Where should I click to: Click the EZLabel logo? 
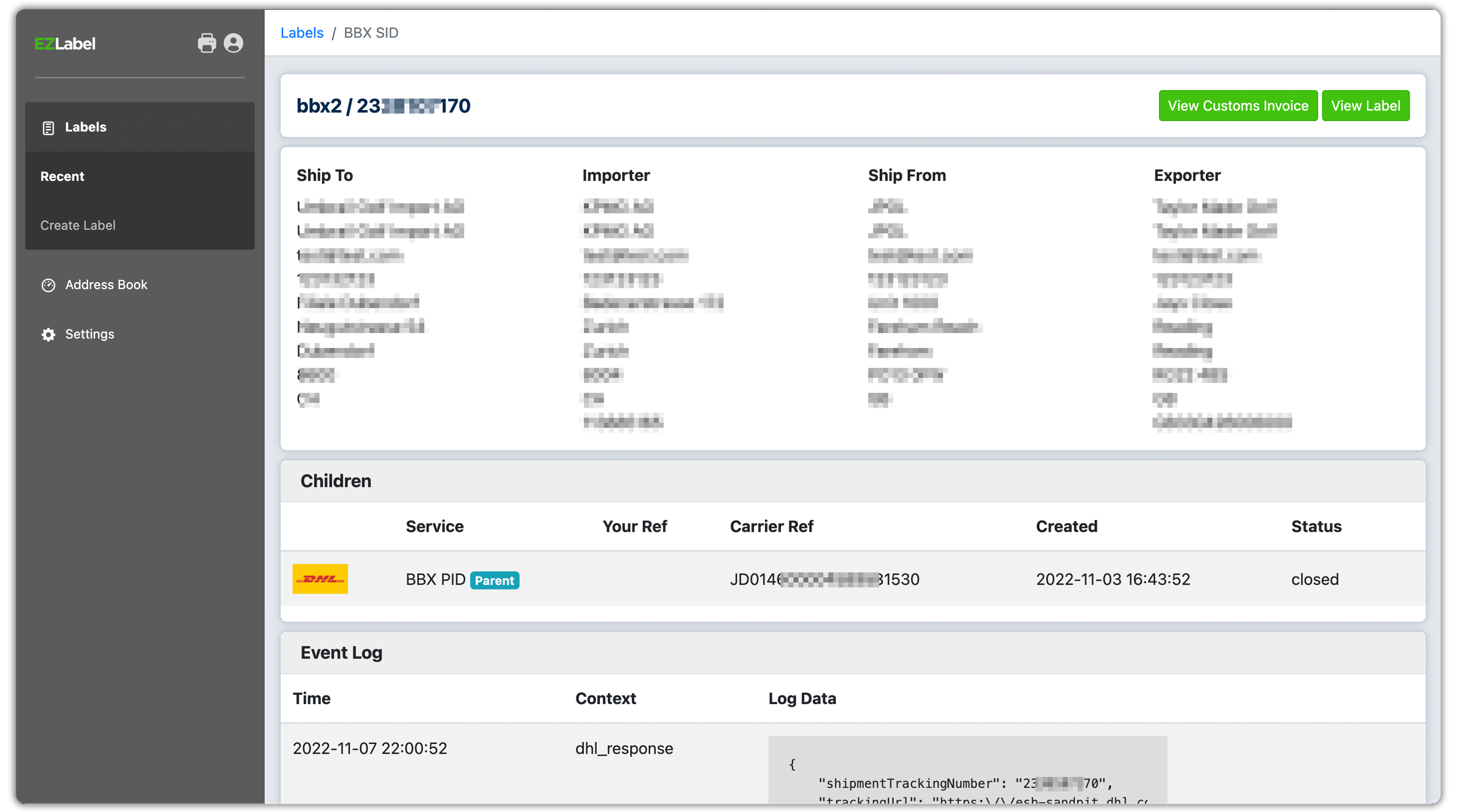coord(65,43)
